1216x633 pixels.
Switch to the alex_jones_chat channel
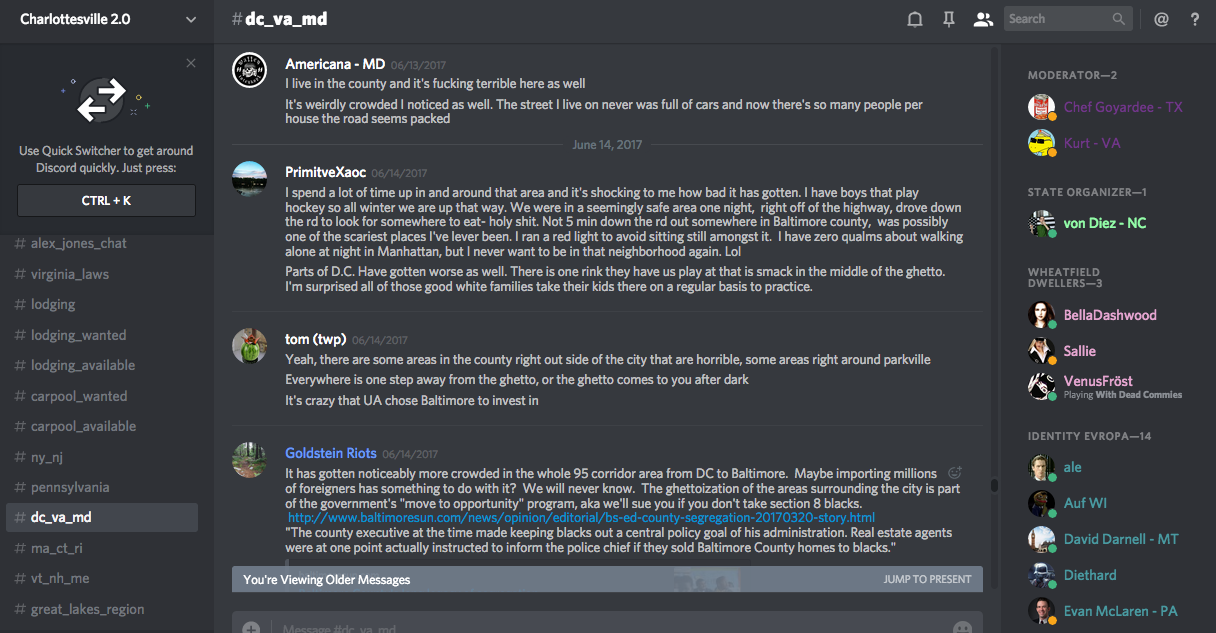tap(78, 243)
